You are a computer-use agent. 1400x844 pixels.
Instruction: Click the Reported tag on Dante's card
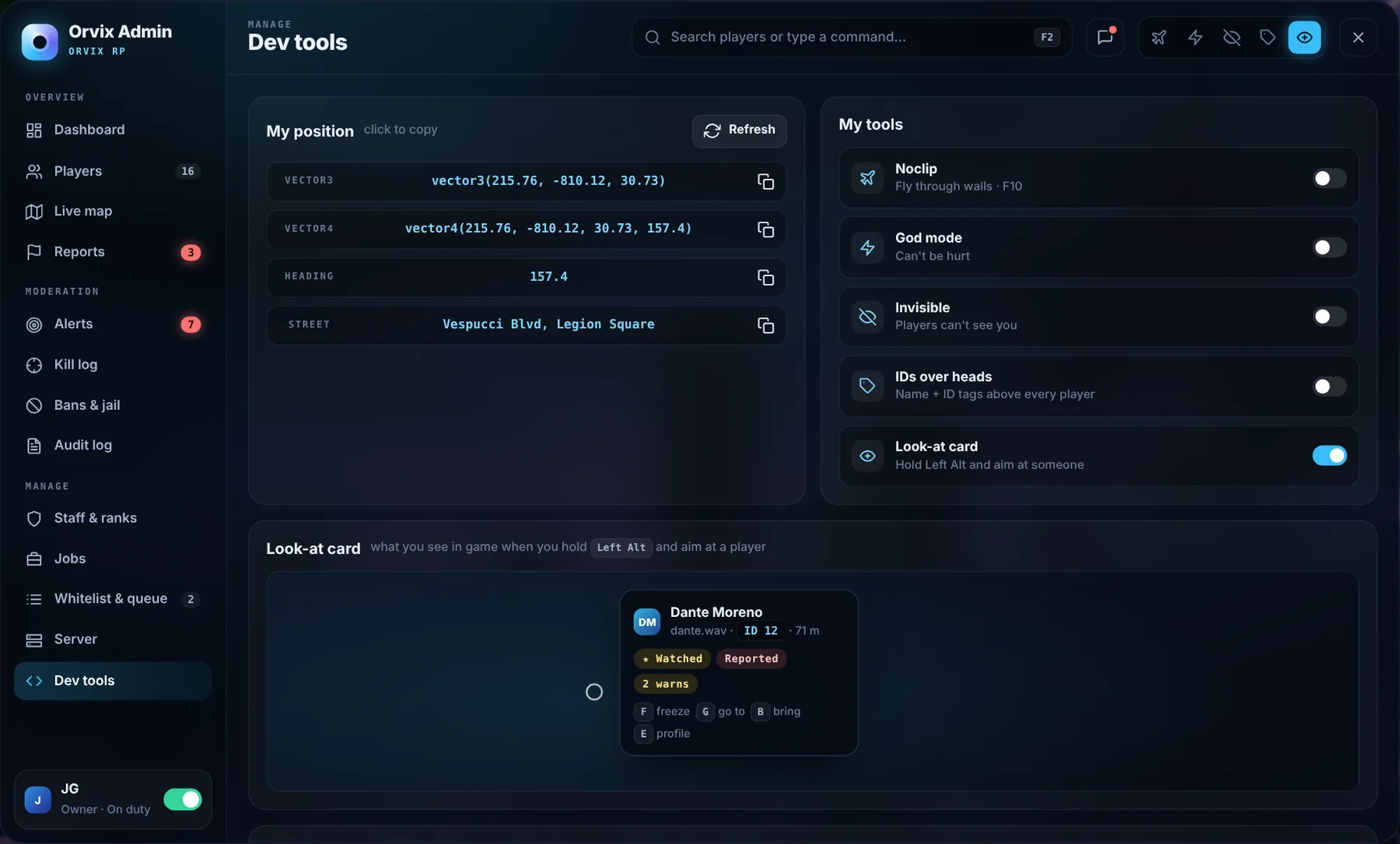pyautogui.click(x=751, y=659)
